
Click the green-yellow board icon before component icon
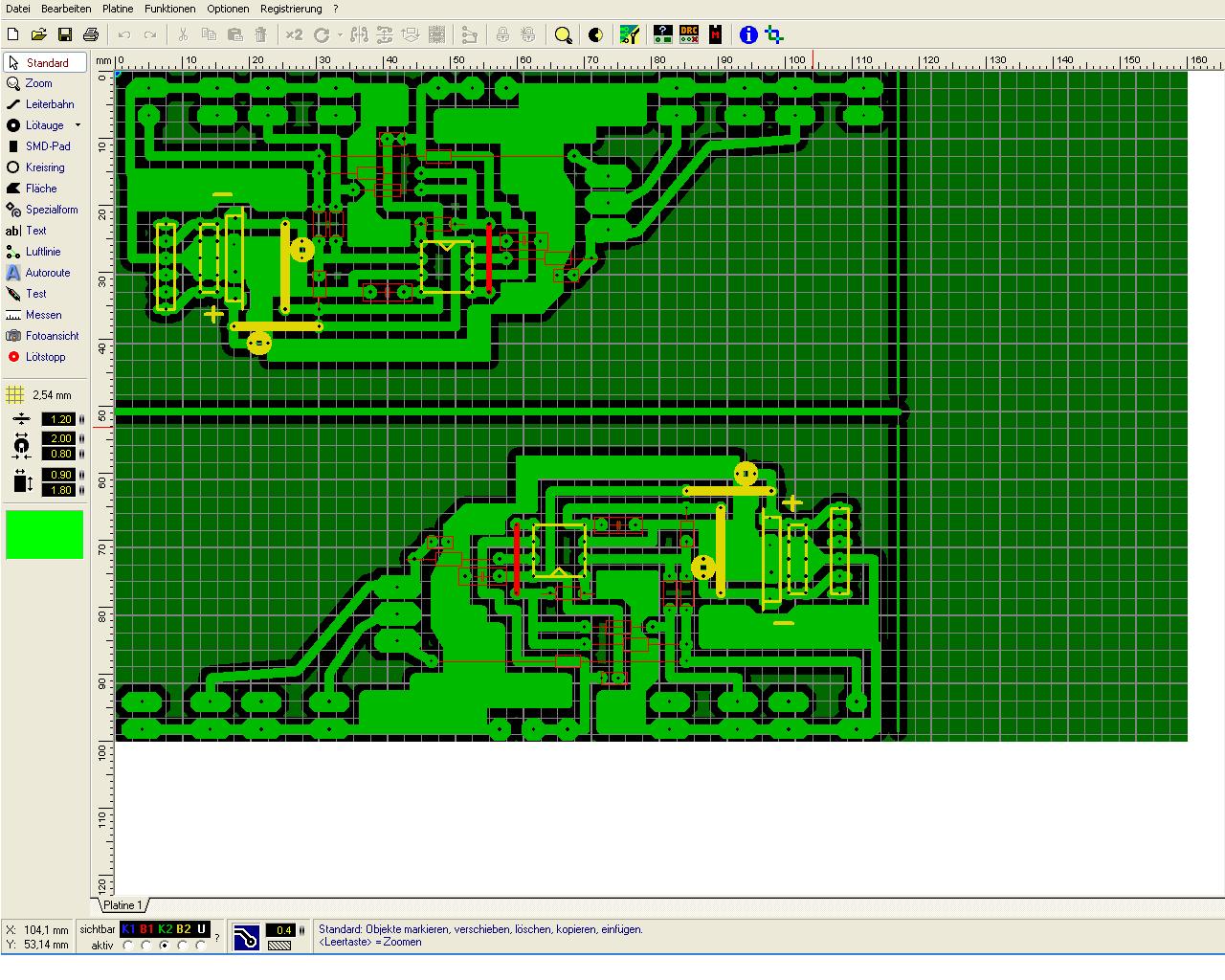coord(629,34)
